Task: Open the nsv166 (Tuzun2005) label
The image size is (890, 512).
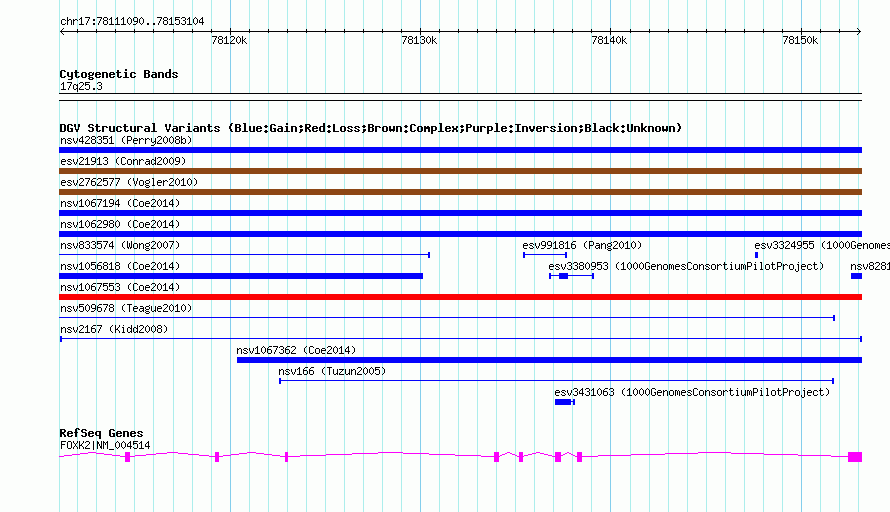Action: click(332, 371)
